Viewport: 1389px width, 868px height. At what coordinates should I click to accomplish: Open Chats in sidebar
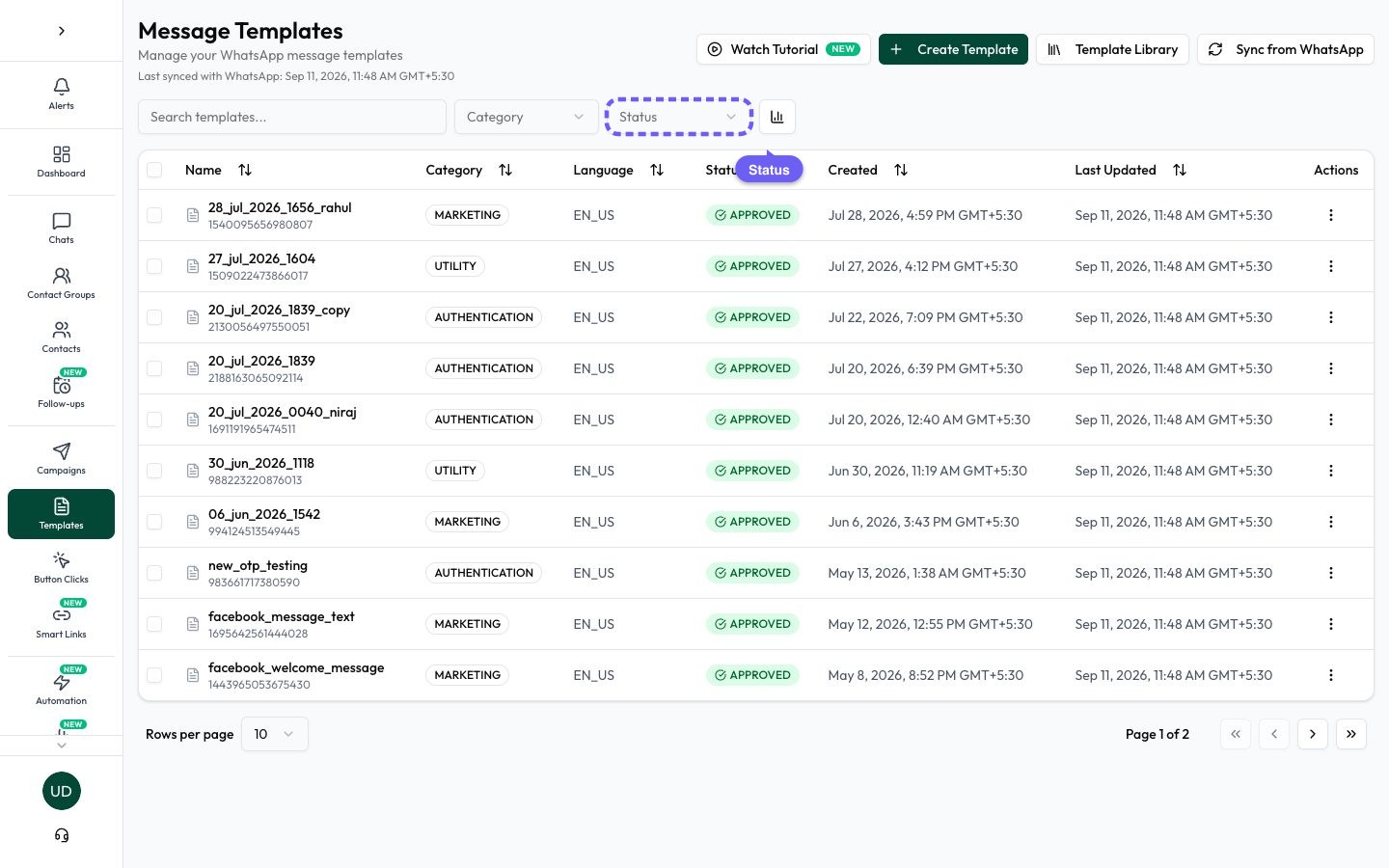point(62,228)
